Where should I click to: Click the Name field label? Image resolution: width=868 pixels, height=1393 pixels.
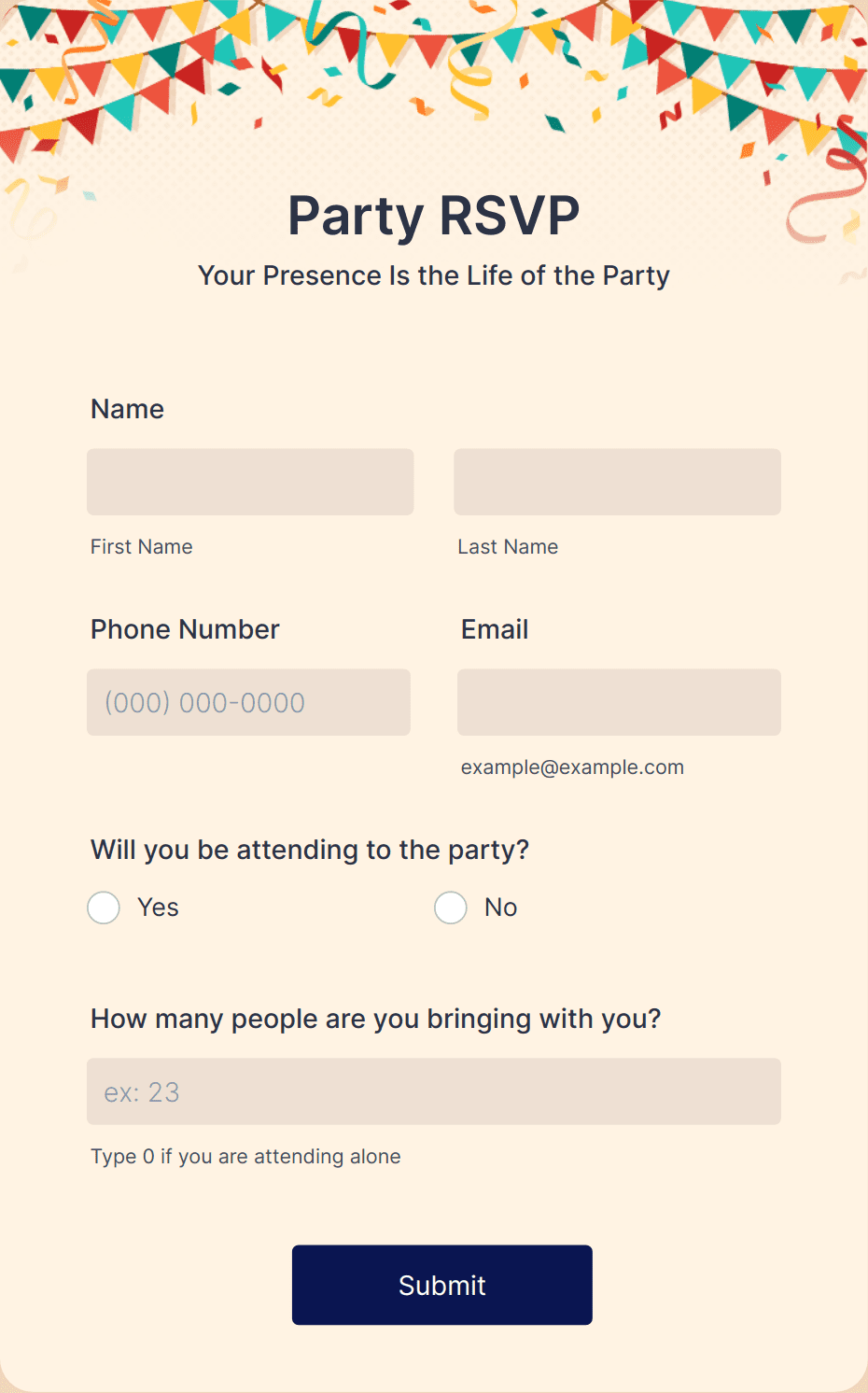[128, 409]
